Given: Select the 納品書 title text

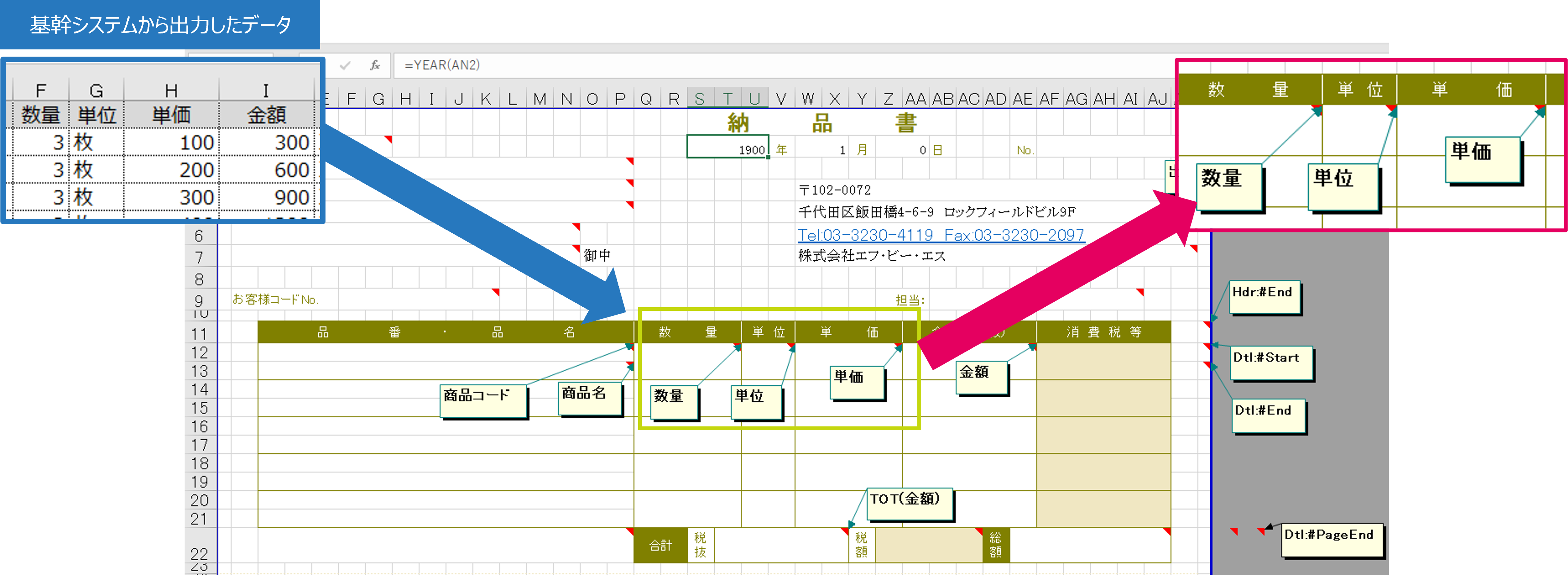Looking at the screenshot, I should 822,124.
